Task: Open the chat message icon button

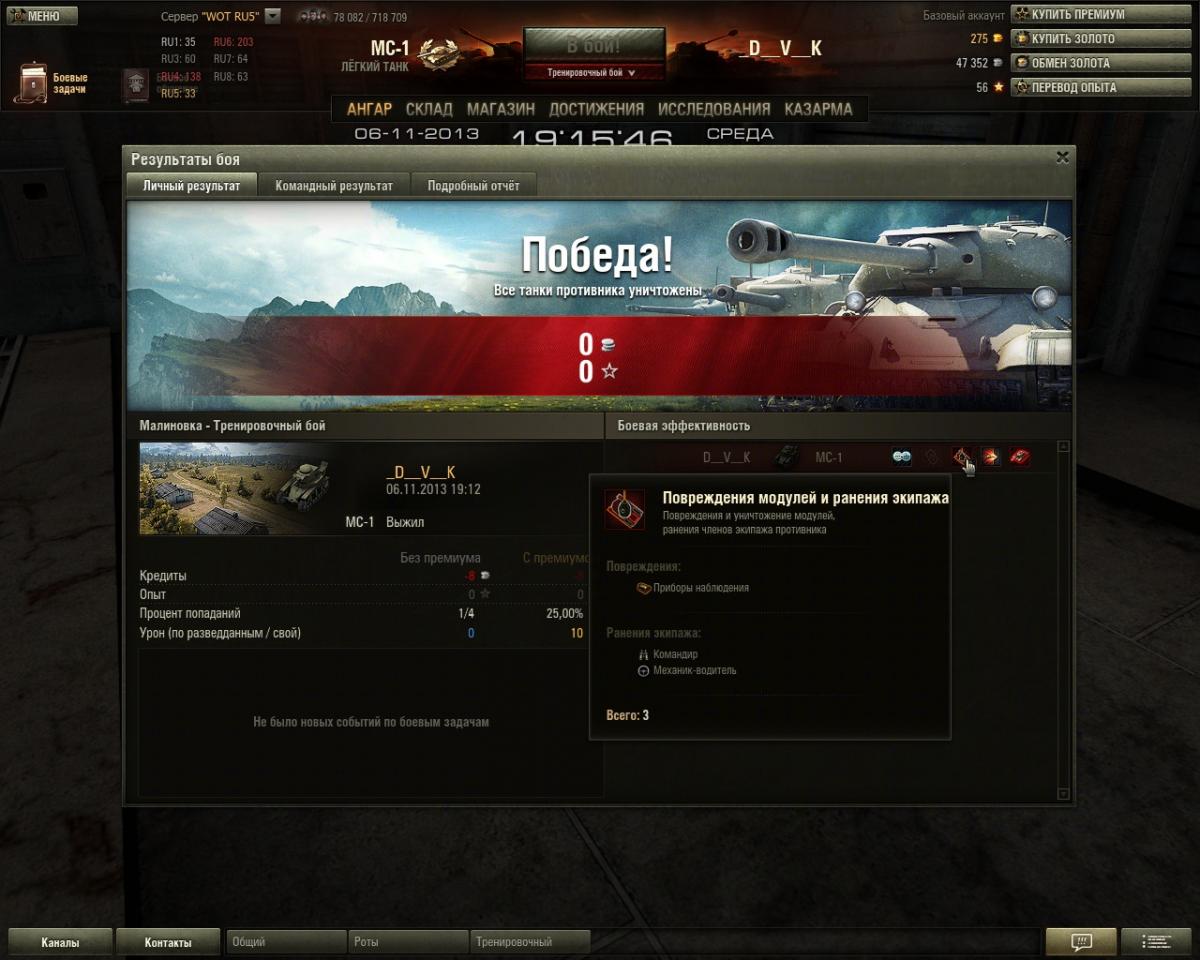Action: click(1080, 941)
